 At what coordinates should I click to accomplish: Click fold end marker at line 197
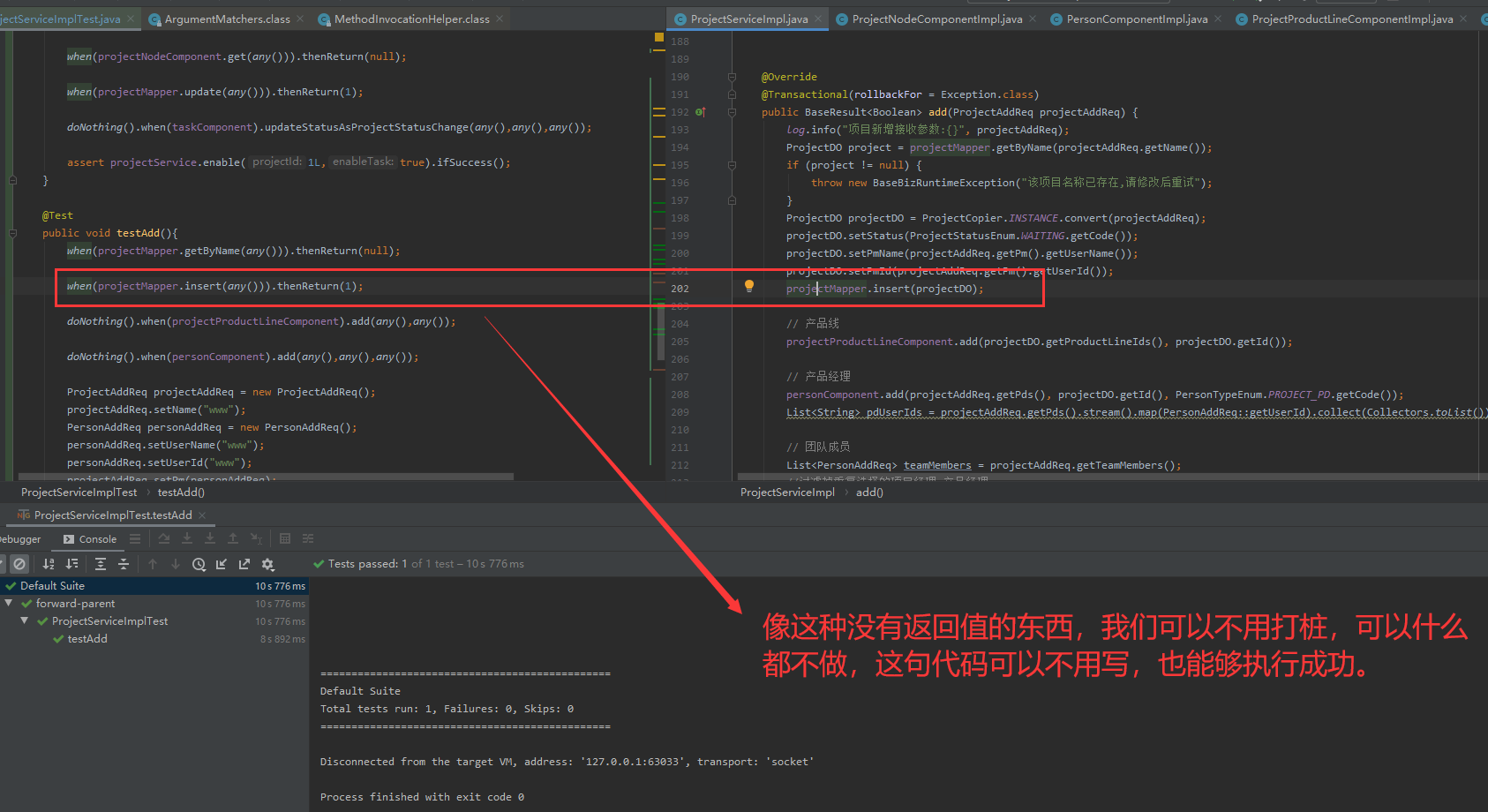click(732, 200)
